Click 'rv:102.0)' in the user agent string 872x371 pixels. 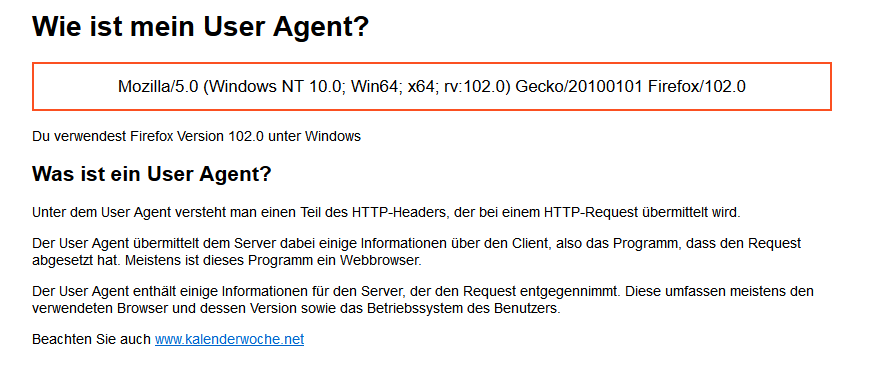[x=478, y=87]
